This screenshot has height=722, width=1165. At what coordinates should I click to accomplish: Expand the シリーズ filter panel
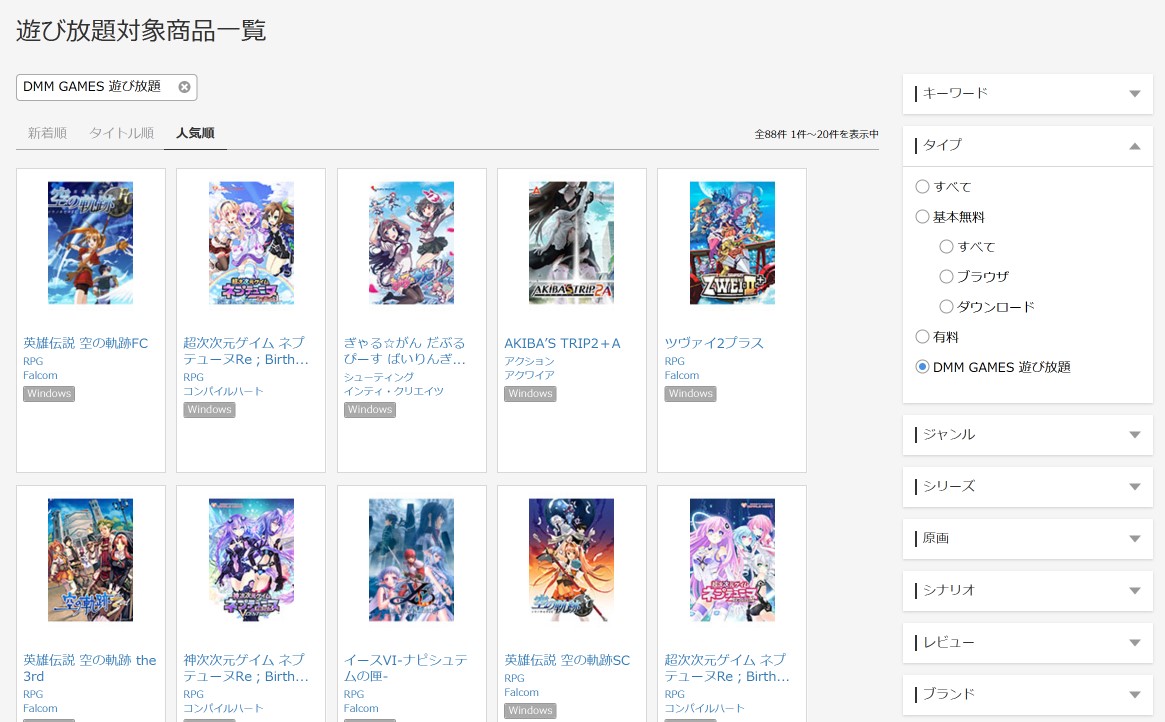point(1028,487)
